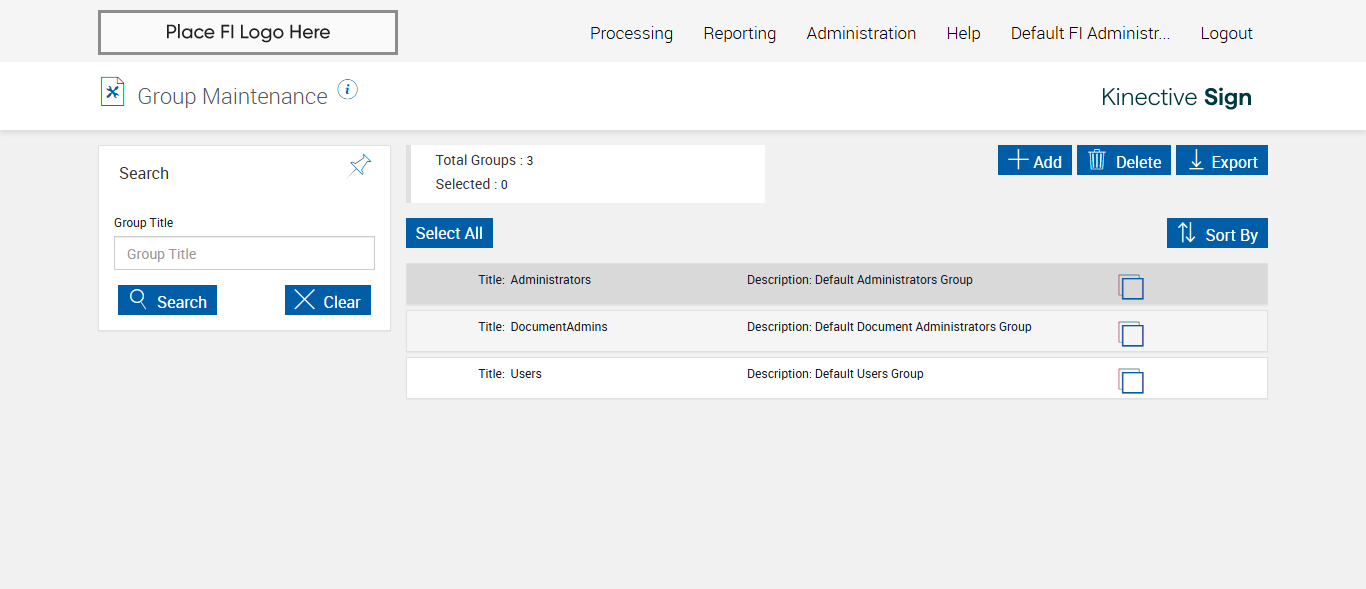Click the copy icon for DocumentAdmins group

click(x=1131, y=334)
